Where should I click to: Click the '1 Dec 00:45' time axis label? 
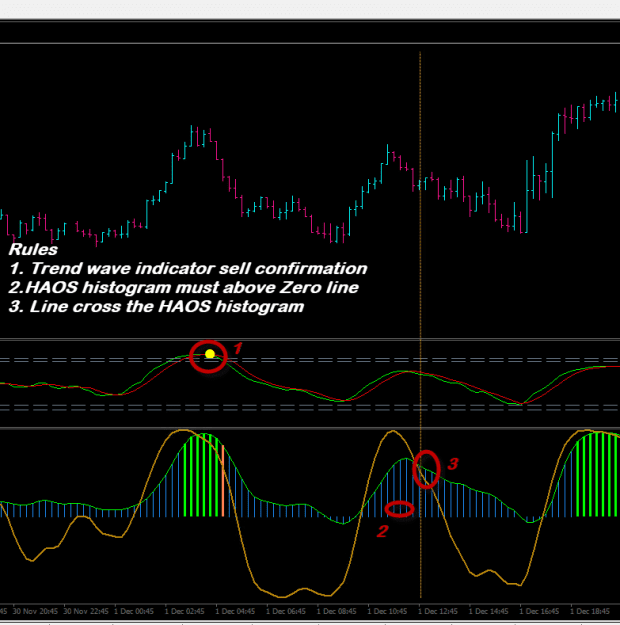pos(134,611)
